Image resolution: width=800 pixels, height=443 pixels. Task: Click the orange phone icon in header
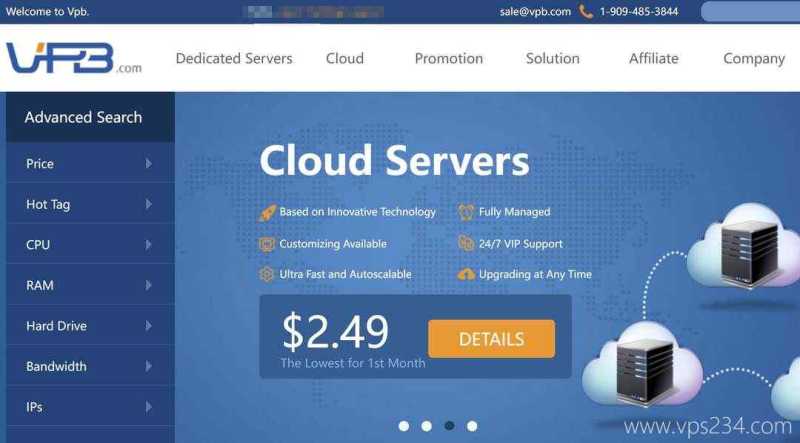(x=586, y=11)
